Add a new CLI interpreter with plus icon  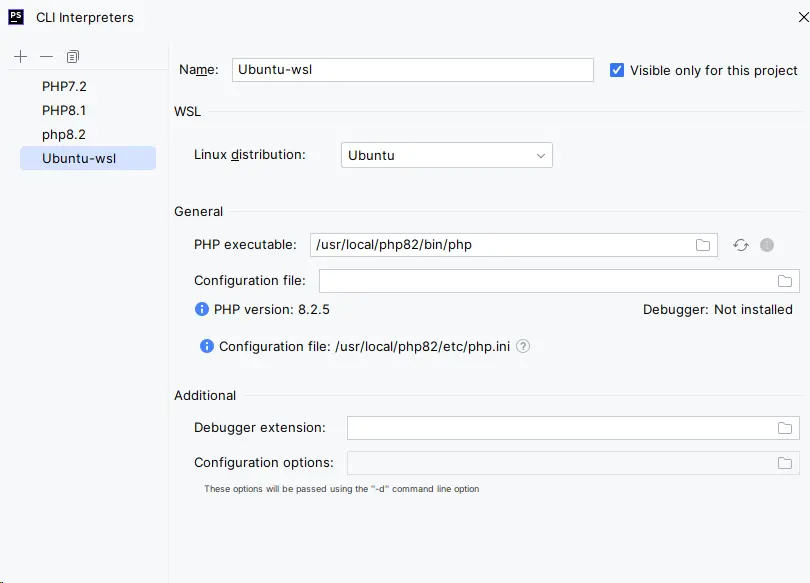tap(21, 56)
